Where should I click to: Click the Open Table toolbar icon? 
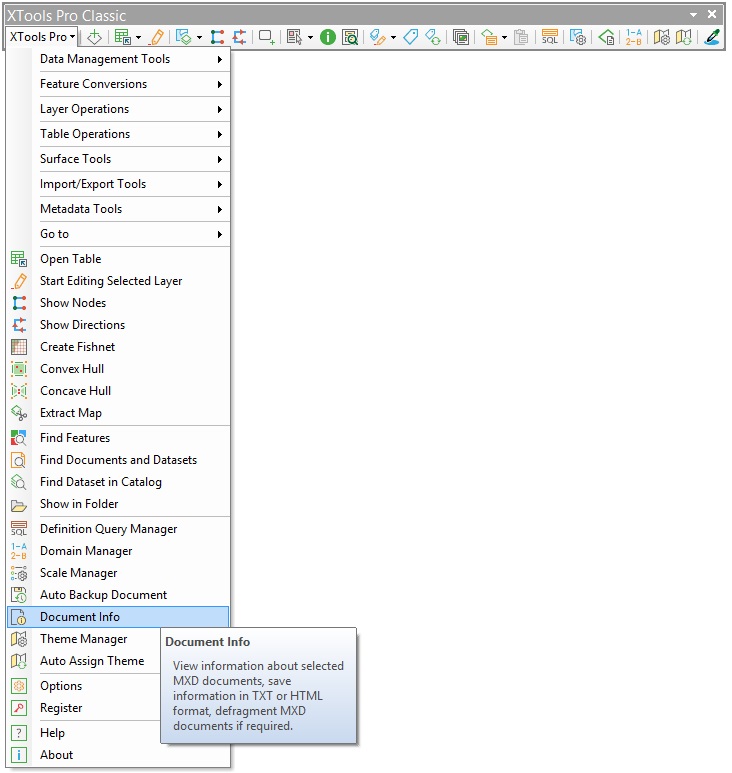click(122, 37)
